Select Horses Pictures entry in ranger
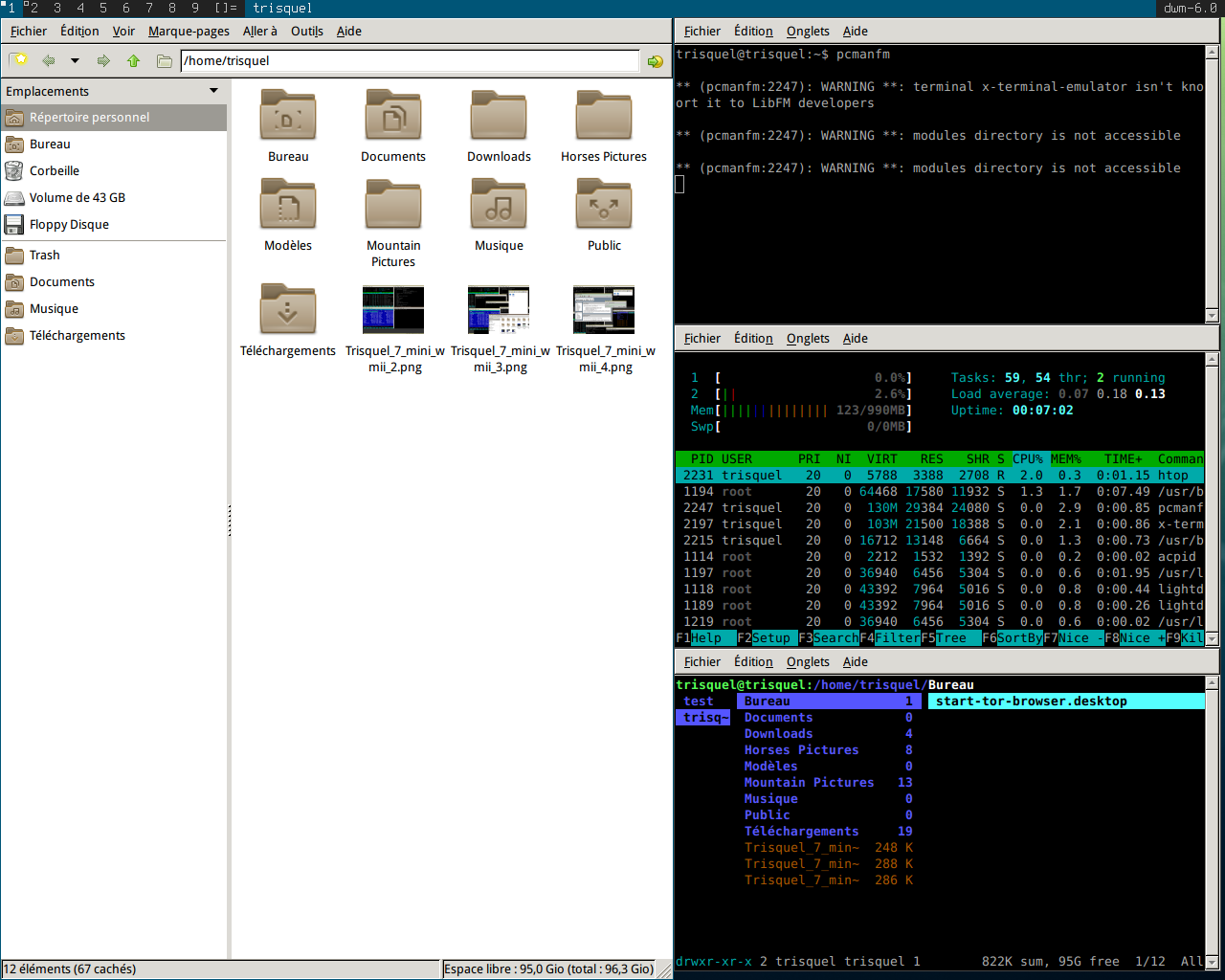This screenshot has width=1225, height=980. click(x=829, y=749)
